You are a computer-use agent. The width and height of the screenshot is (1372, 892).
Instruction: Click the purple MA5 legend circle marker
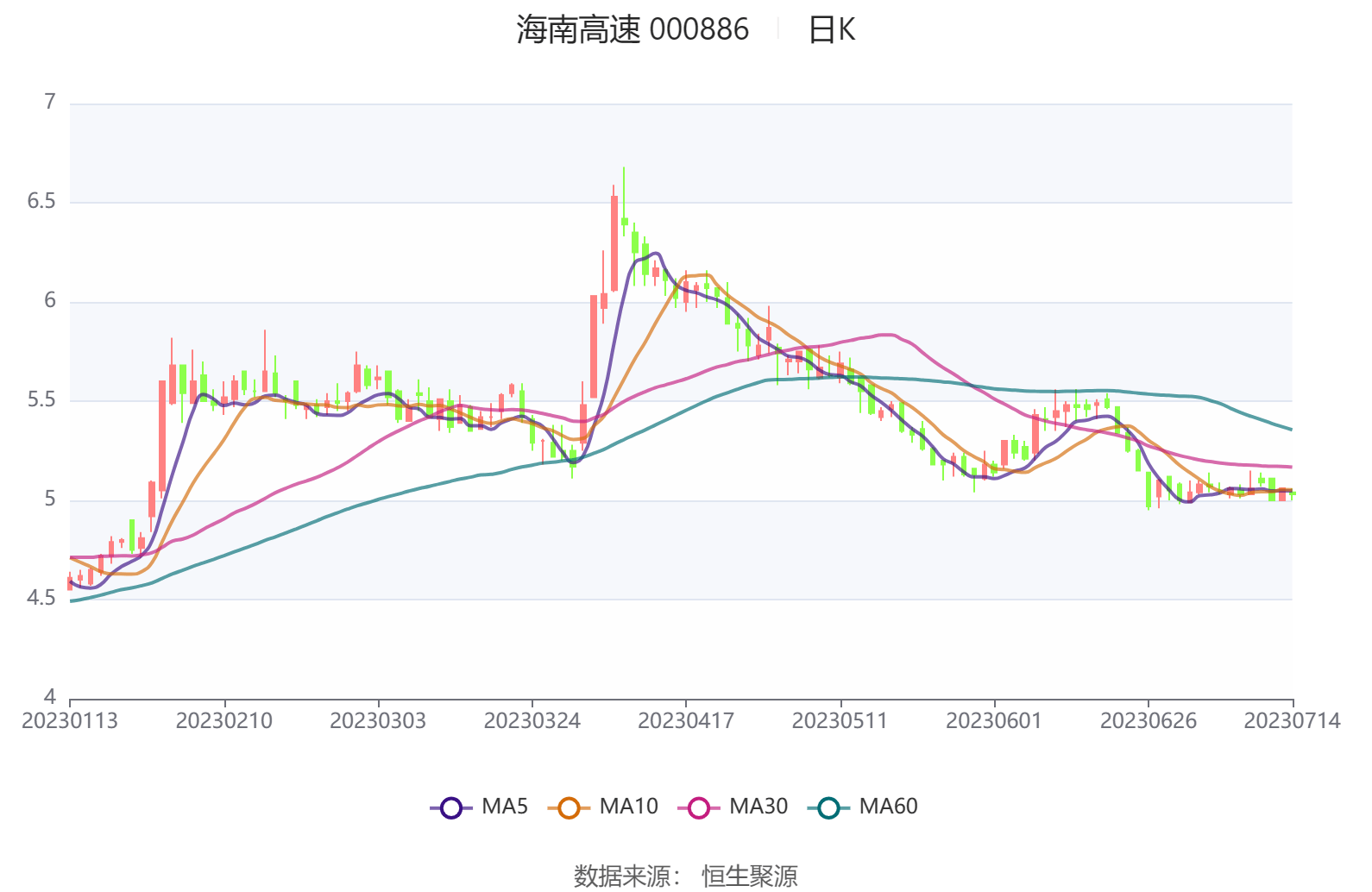[x=450, y=808]
